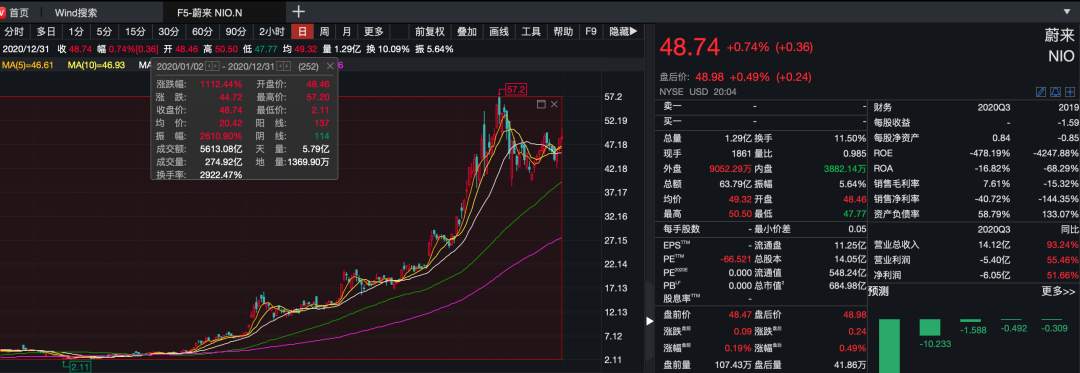Viewport: 1080px width, 373px height.
Task: Open the 更多 periods dropdown
Action: 374,32
